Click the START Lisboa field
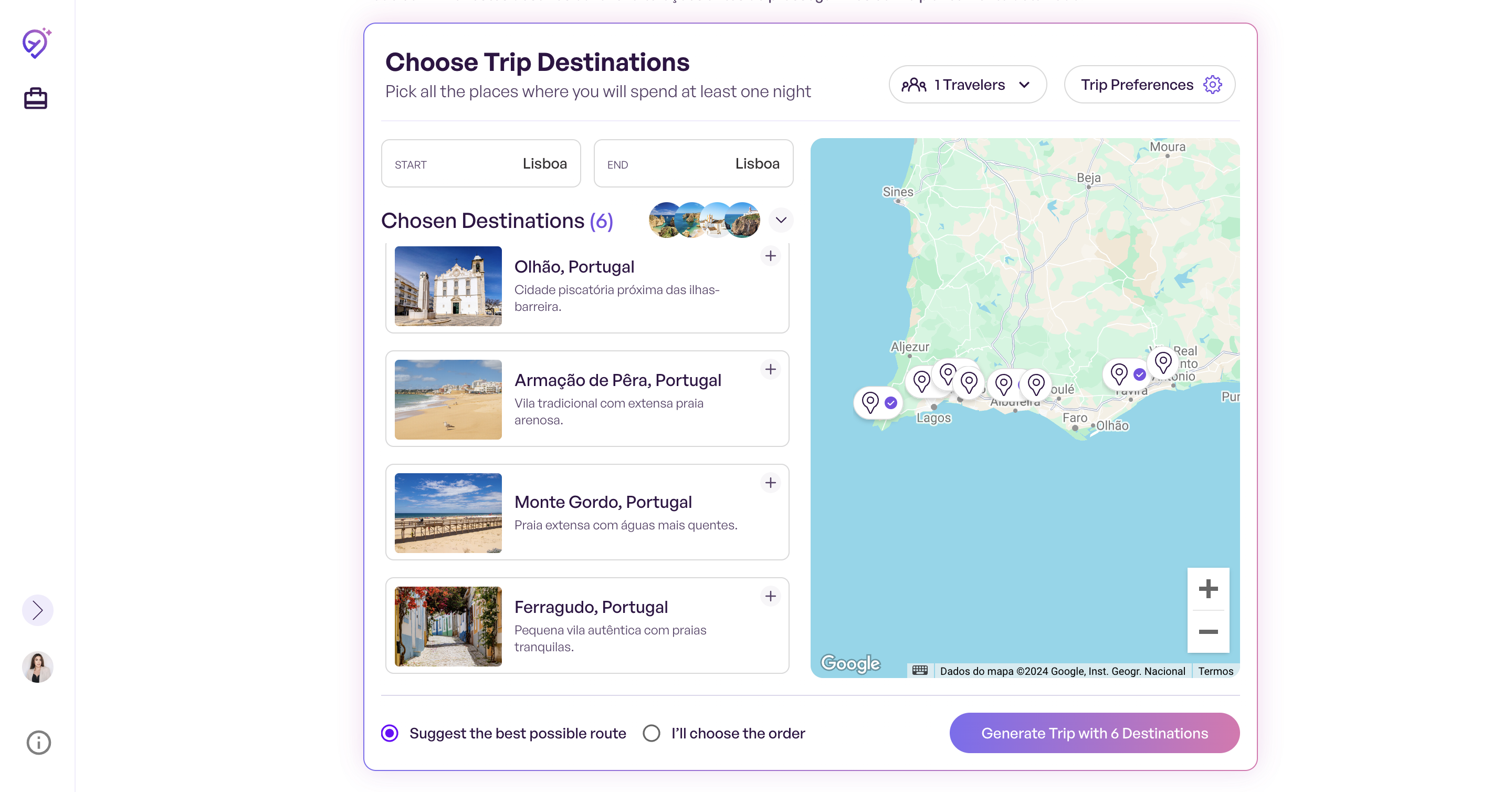Viewport: 1512px width, 792px height. [481, 163]
